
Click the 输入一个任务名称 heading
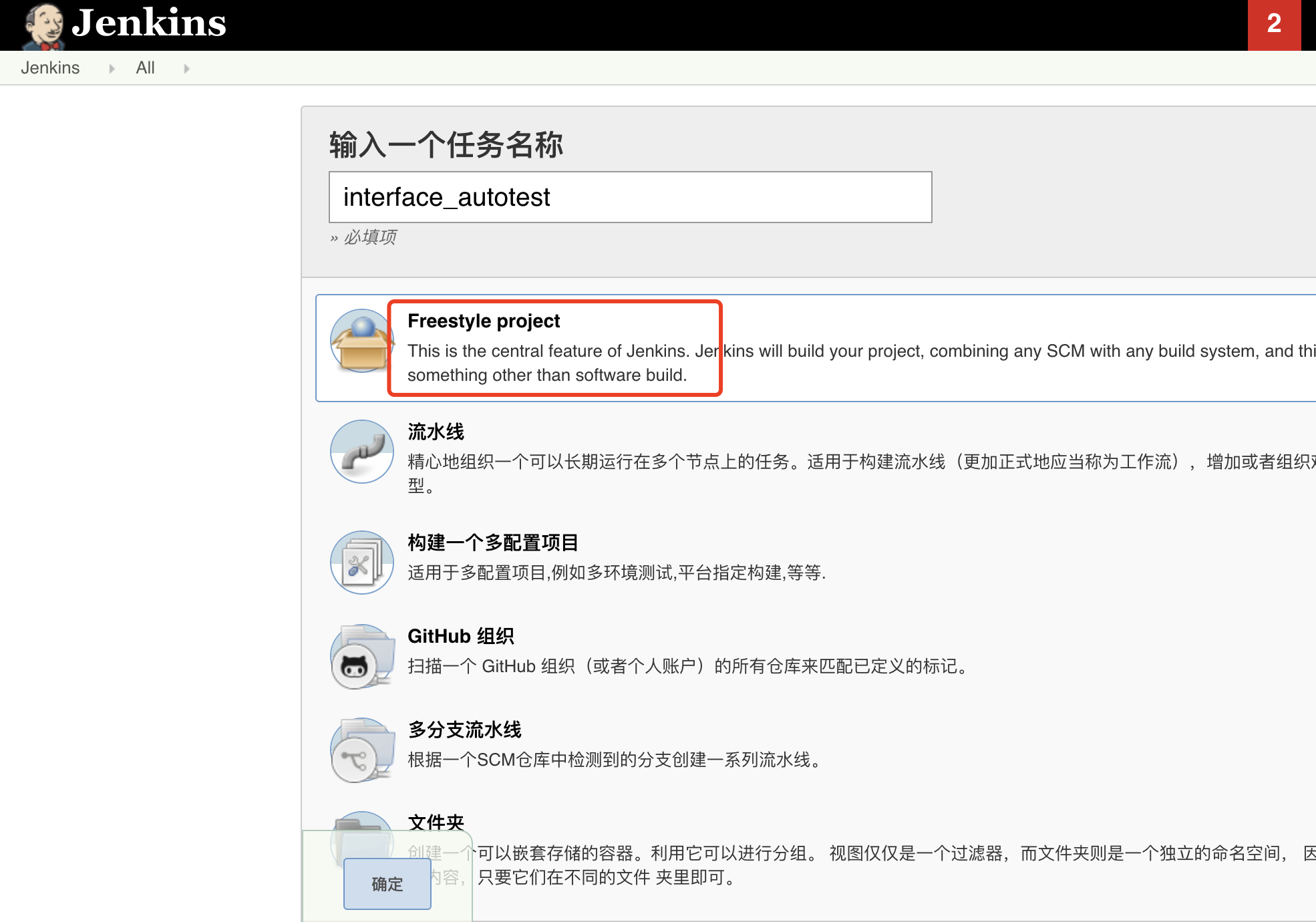click(x=446, y=144)
